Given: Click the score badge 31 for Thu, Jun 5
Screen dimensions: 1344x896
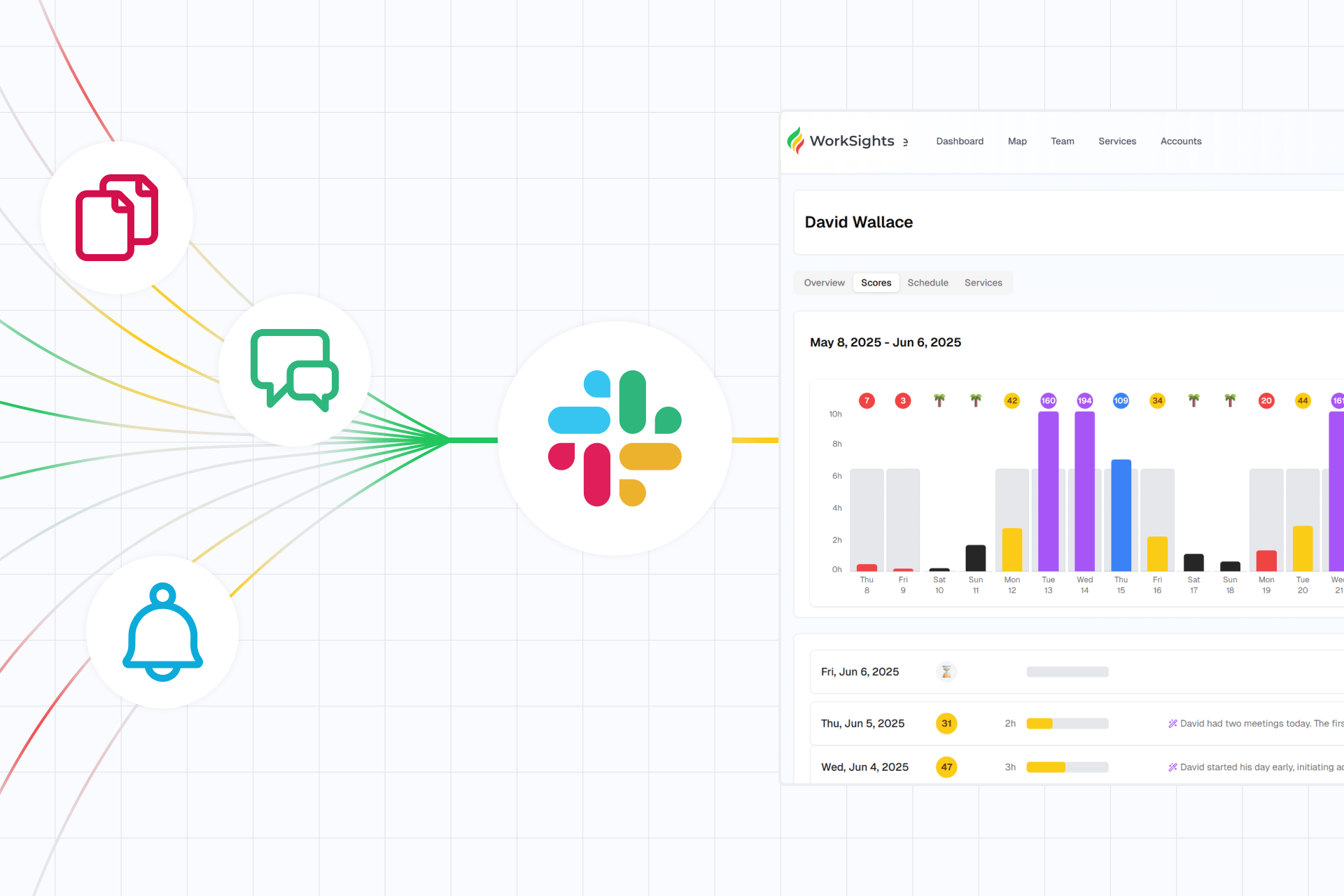Looking at the screenshot, I should click(946, 724).
